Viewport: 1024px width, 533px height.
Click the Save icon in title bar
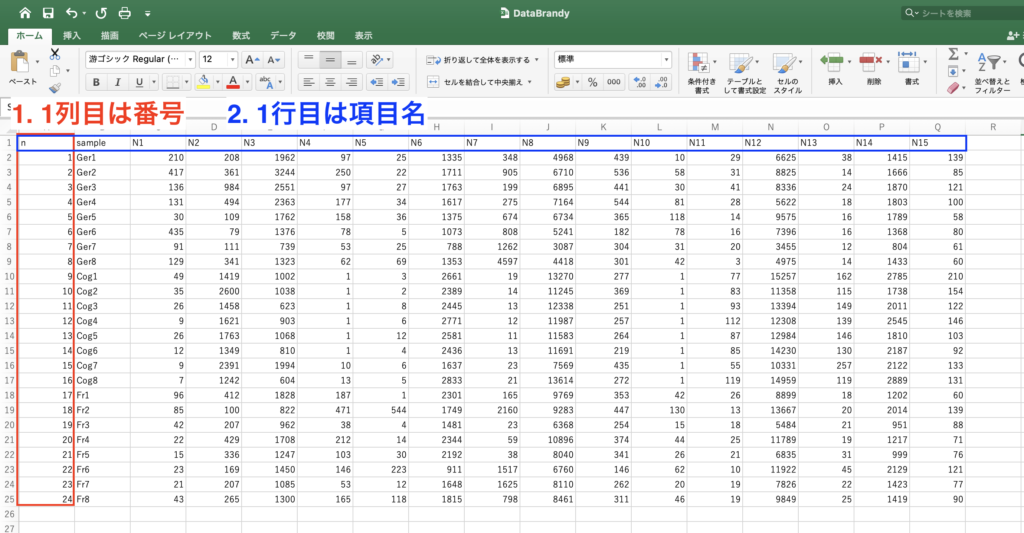coord(48,13)
